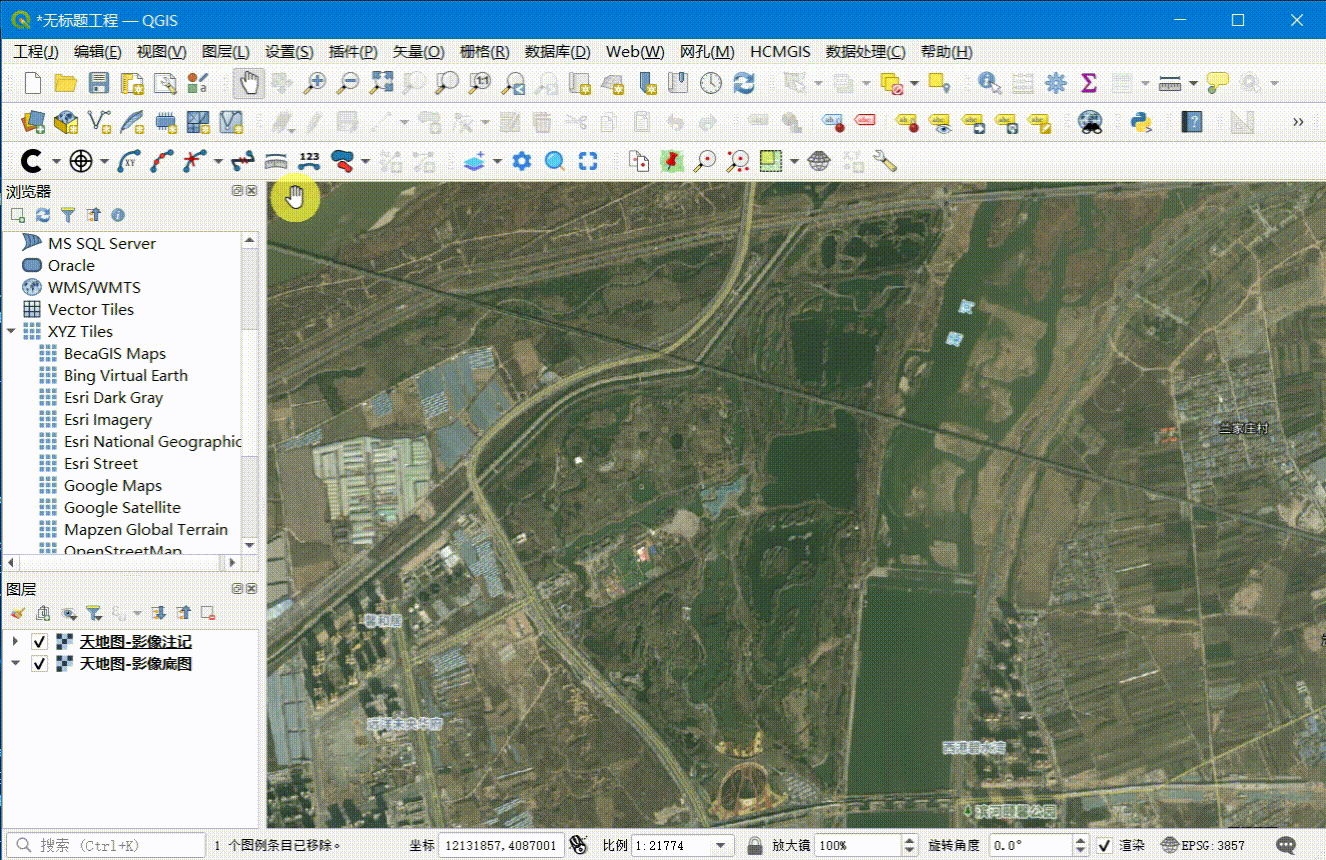This screenshot has height=860, width=1326.
Task: Click the Zoom In magnifier tool
Action: (315, 83)
